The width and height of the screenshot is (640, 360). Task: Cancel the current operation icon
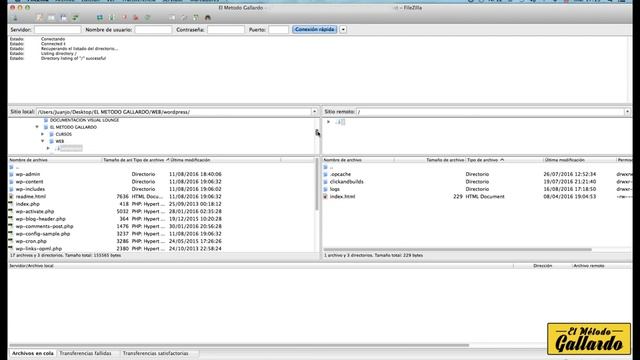(x=124, y=18)
